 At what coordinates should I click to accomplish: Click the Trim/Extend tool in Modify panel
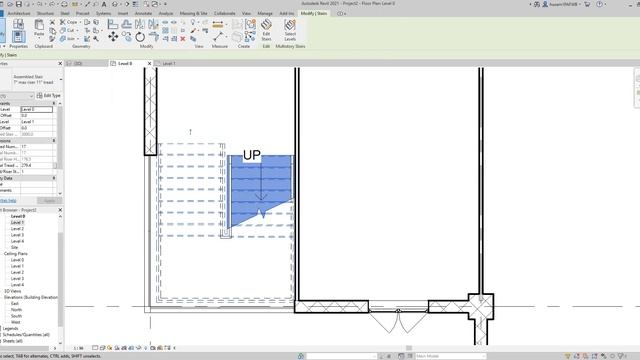[x=154, y=37]
